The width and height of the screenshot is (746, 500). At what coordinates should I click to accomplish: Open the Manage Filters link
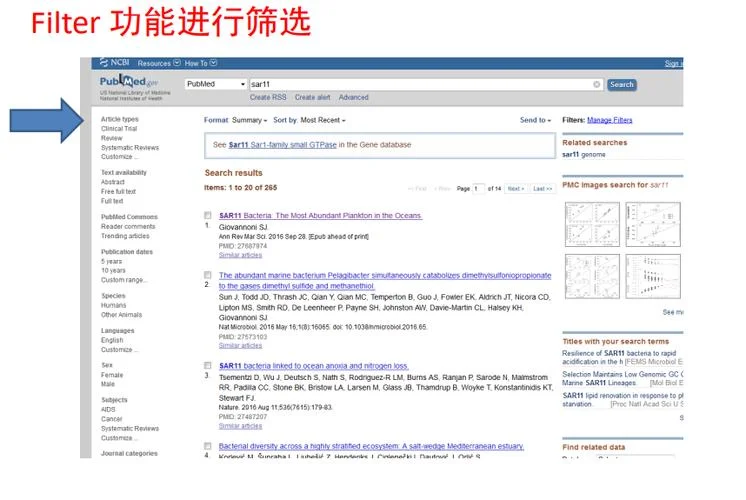click(x=609, y=120)
